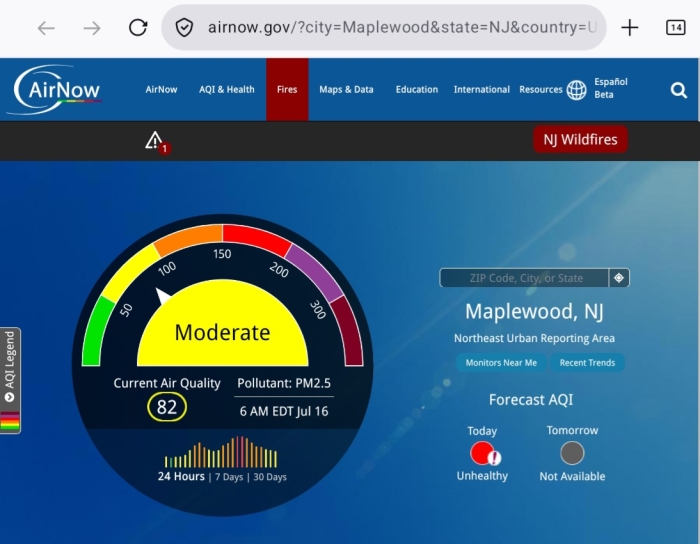Go forward with the browser forward arrow
Image resolution: width=700 pixels, height=544 pixels.
(x=92, y=28)
